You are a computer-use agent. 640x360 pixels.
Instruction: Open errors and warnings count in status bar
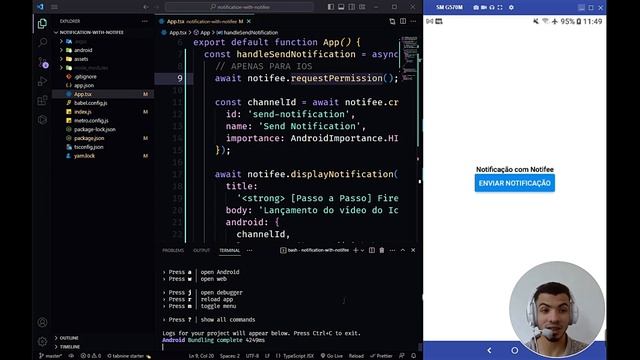pyautogui.click(x=90, y=356)
